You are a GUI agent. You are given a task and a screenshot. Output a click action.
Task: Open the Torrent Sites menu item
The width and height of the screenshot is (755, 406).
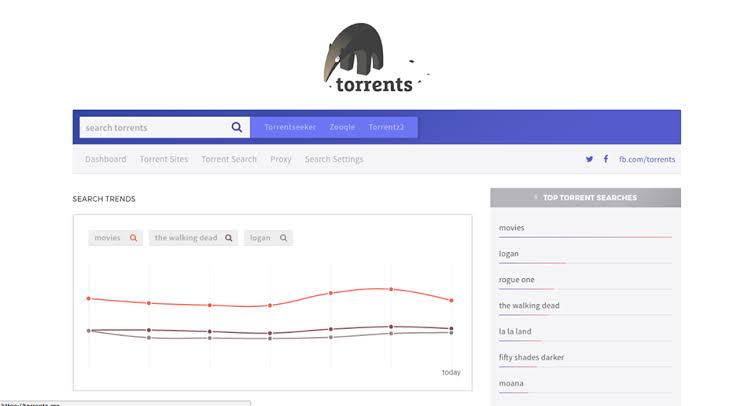(164, 159)
